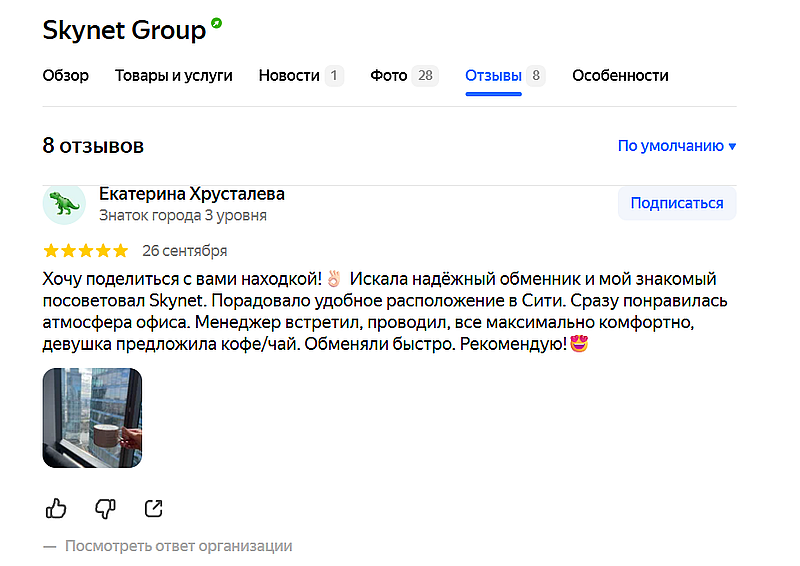
Task: Open the reviewer's dinosaur avatar
Action: click(x=64, y=204)
